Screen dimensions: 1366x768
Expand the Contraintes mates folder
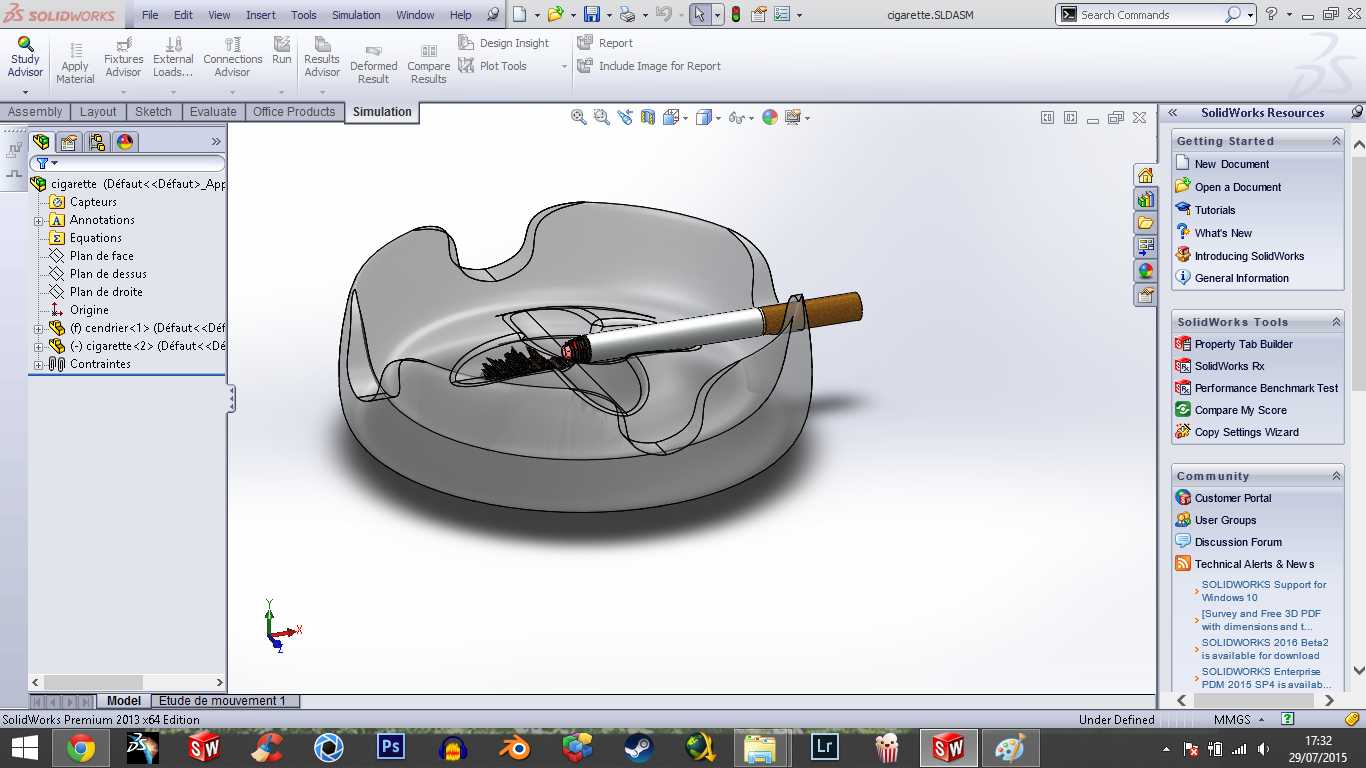39,364
